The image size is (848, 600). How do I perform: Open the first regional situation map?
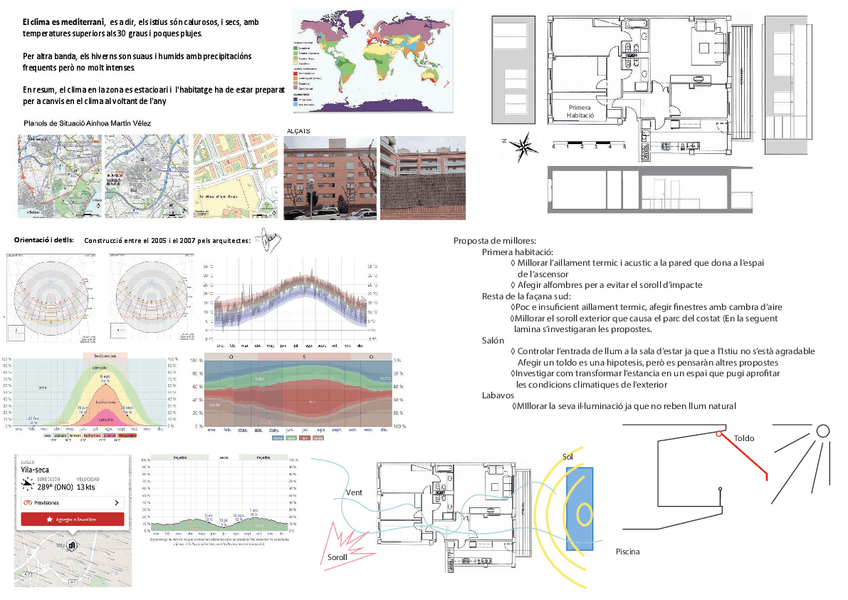pos(59,176)
